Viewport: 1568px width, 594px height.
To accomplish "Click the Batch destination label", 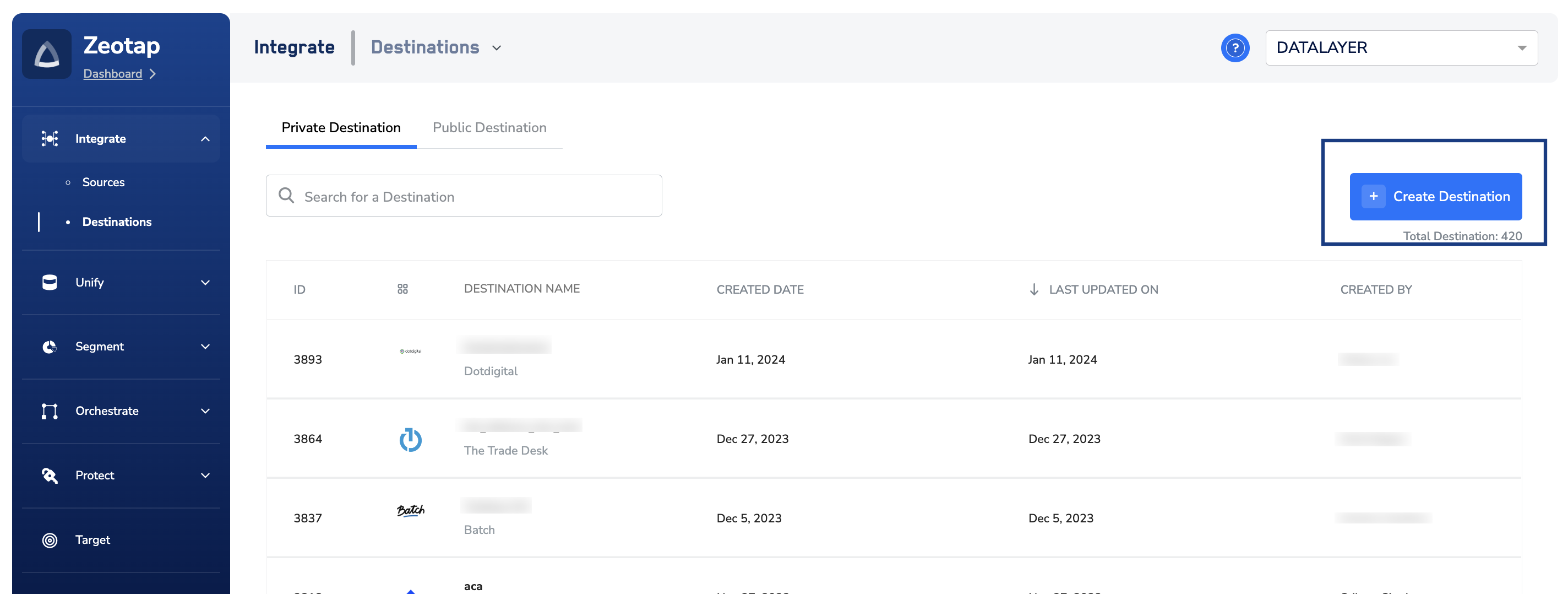I will pos(479,530).
